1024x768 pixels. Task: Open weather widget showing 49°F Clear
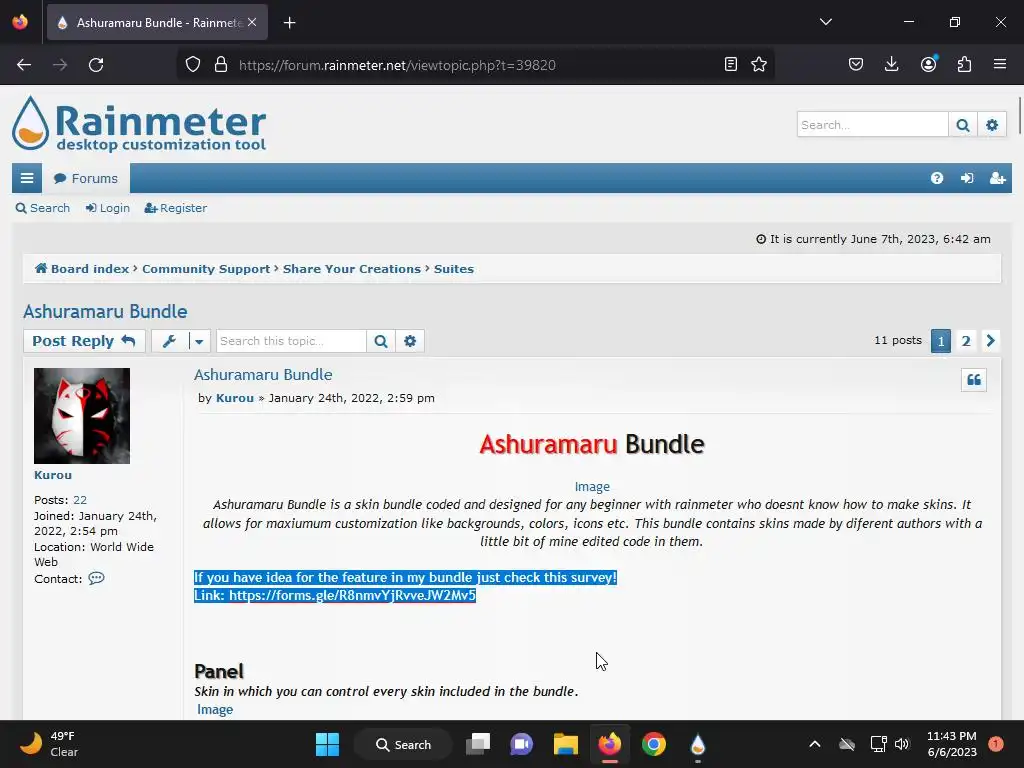point(49,744)
